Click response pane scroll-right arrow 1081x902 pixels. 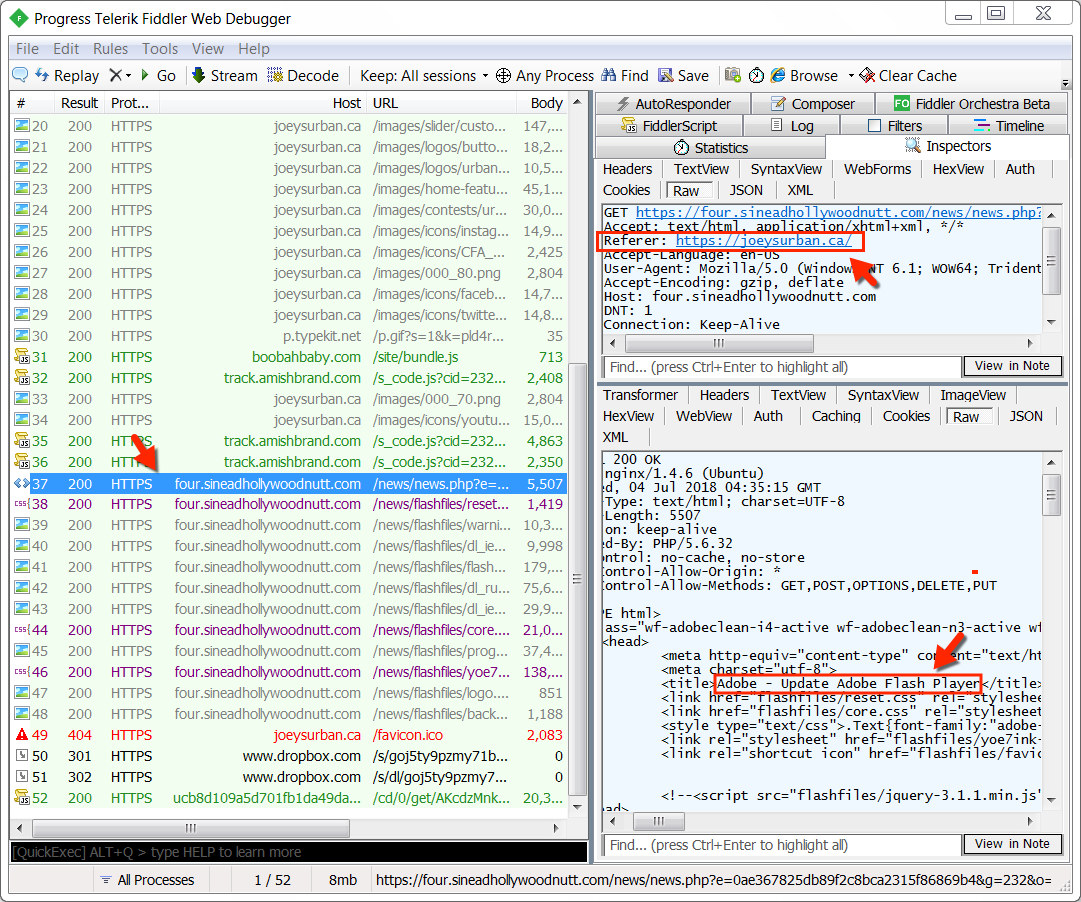click(x=1030, y=821)
